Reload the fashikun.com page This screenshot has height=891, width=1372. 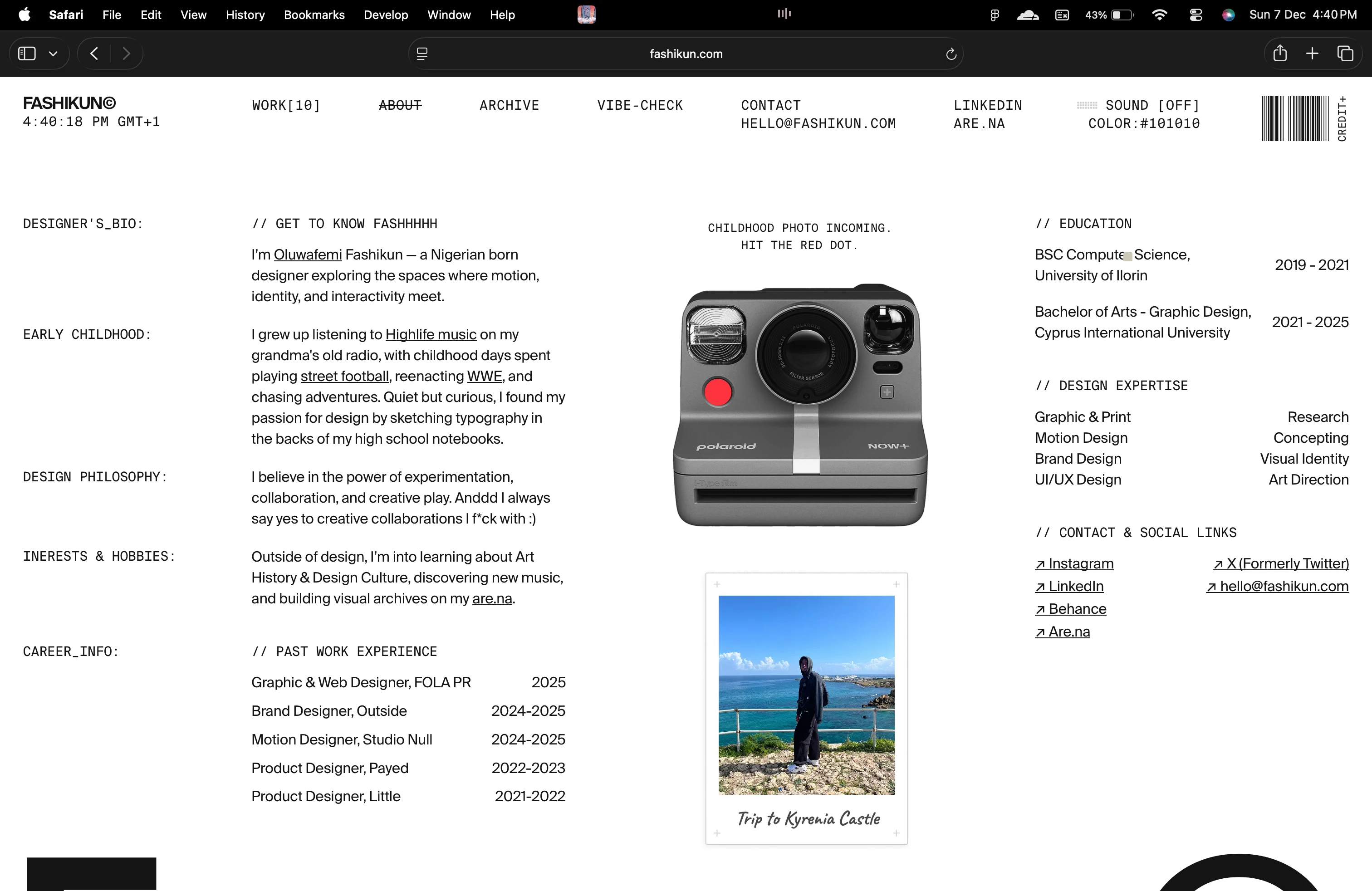point(951,53)
